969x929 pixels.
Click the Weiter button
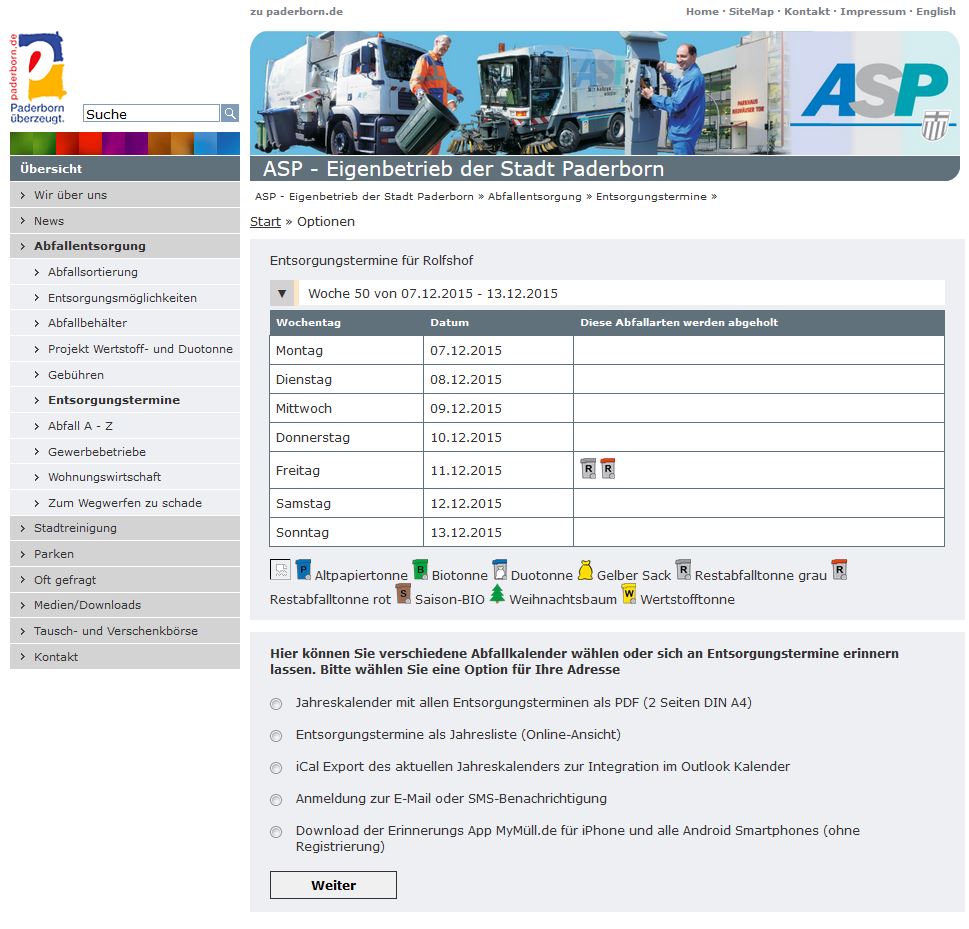(333, 885)
